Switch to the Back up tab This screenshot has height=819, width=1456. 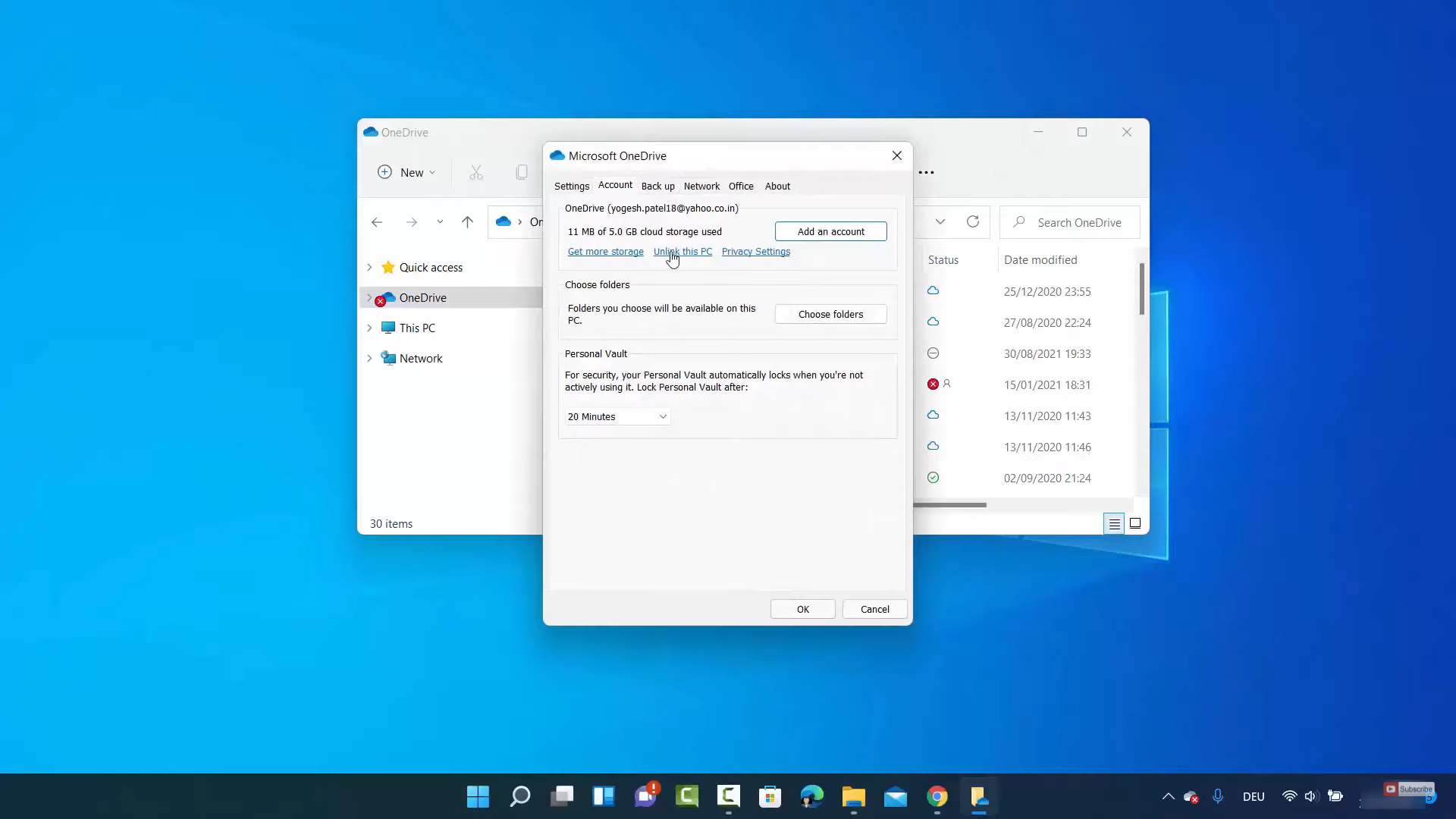pos(657,187)
